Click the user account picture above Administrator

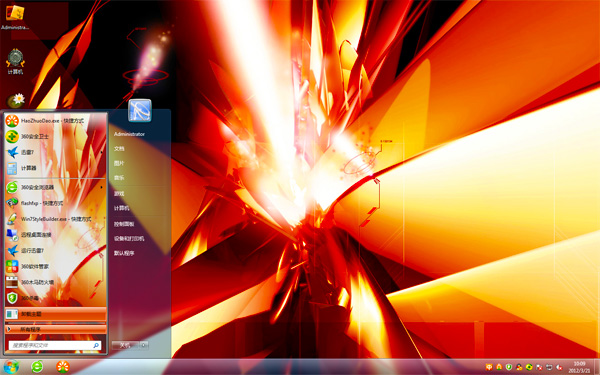[140, 110]
